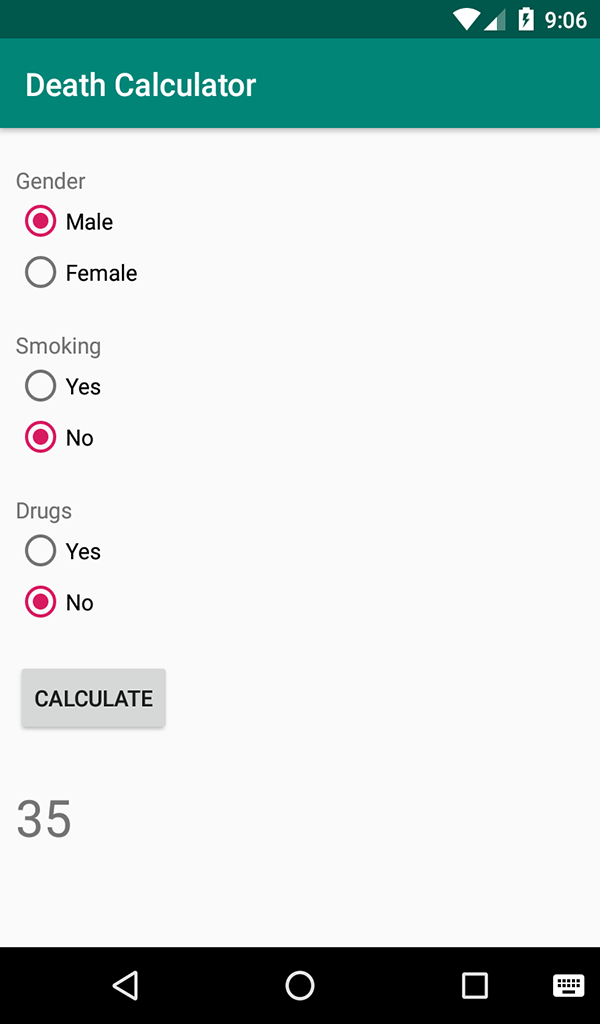Tap the Gender section label
The height and width of the screenshot is (1024, 600).
(x=50, y=181)
